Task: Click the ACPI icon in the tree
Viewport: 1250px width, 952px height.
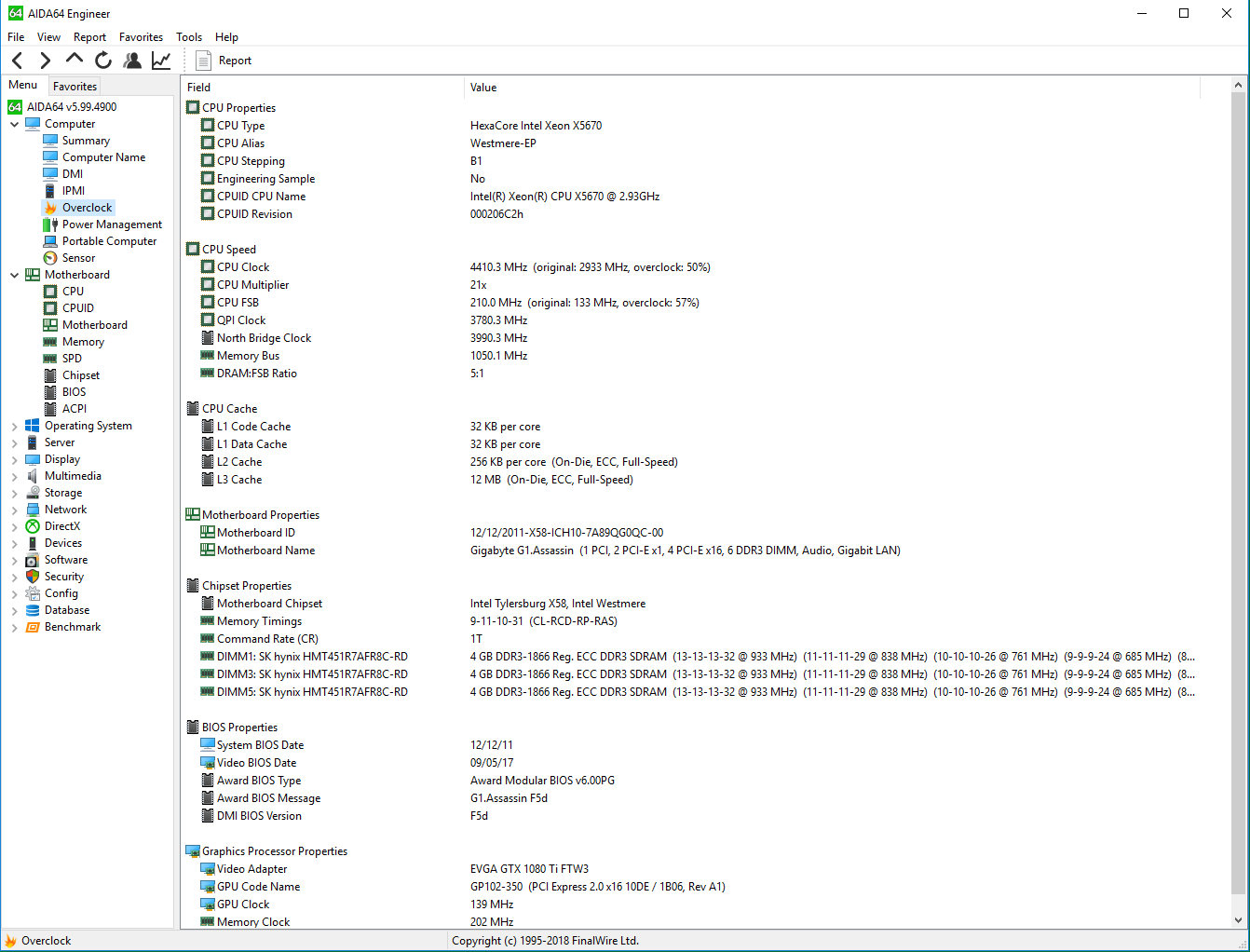Action: 50,409
